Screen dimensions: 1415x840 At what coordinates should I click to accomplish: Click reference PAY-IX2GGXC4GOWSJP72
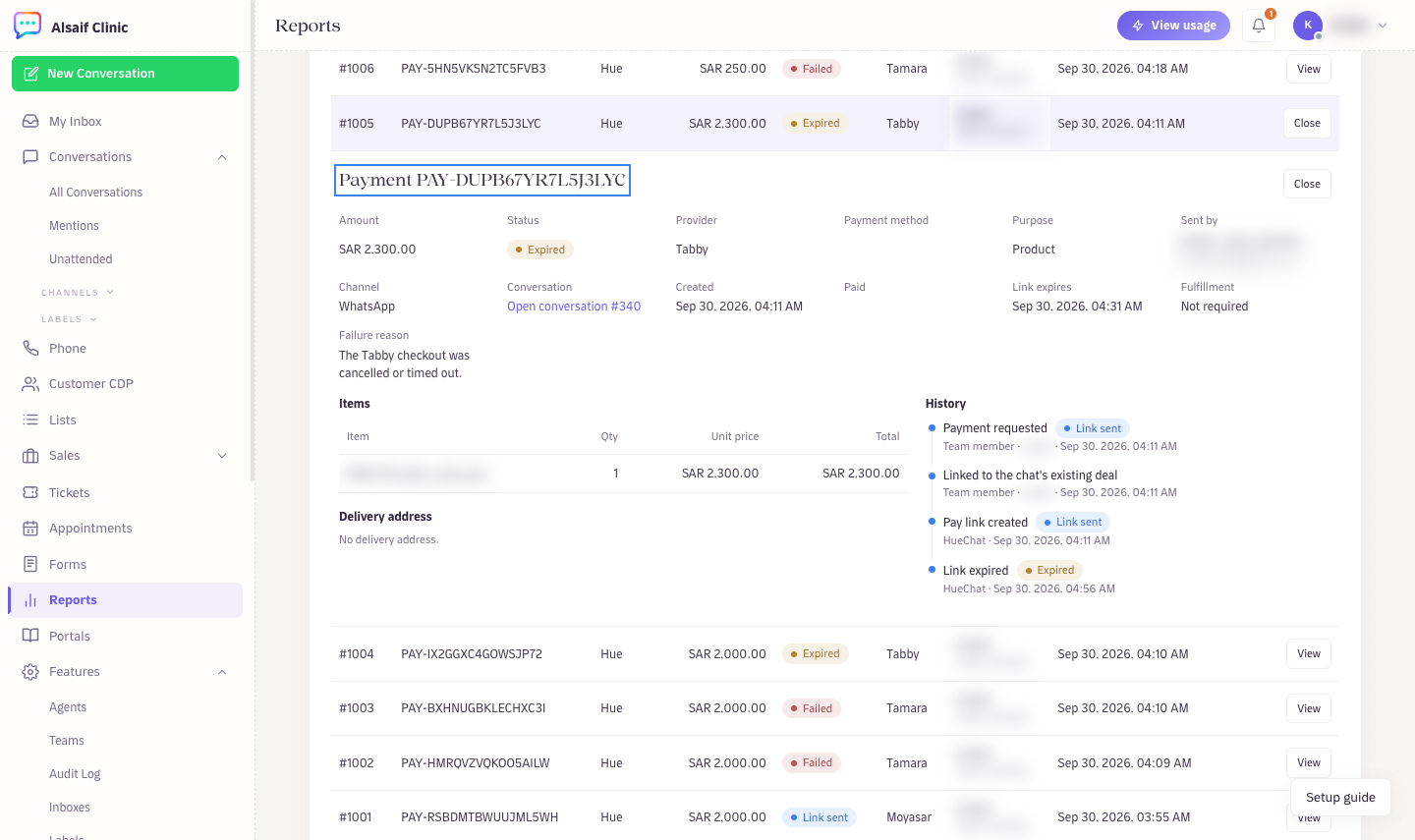pos(472,654)
